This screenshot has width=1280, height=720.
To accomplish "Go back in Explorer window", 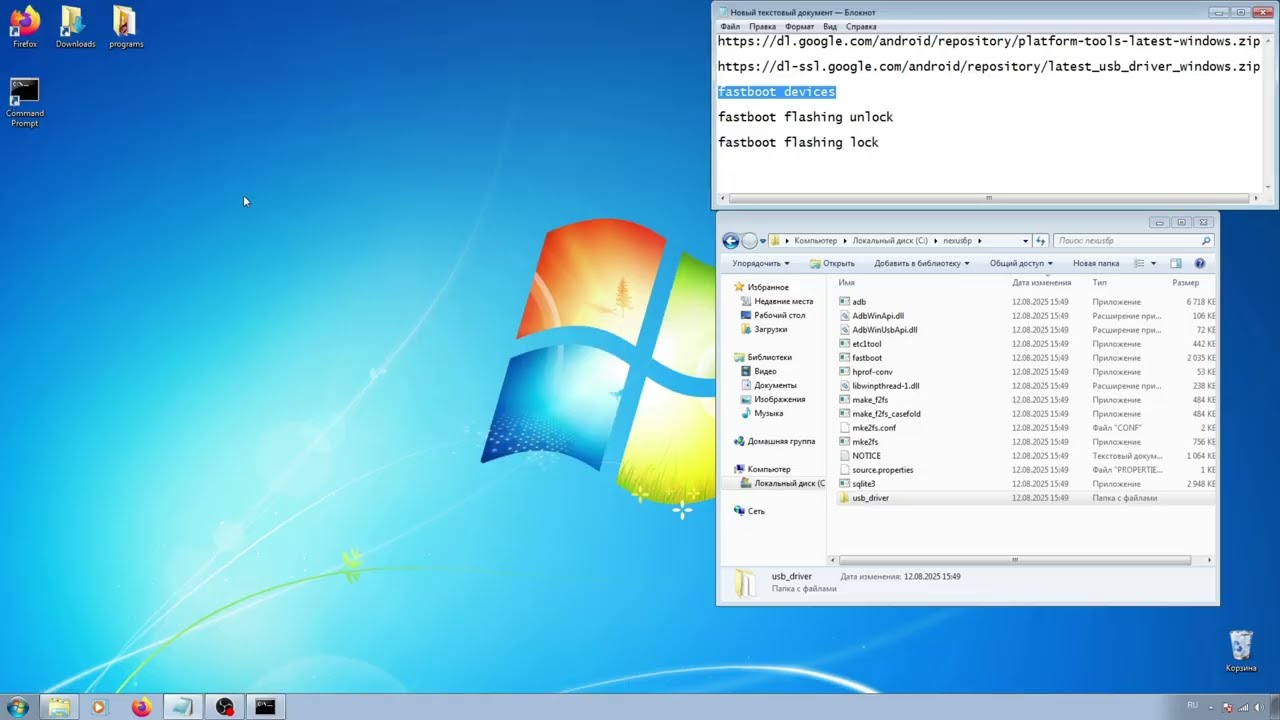I will click(x=731, y=241).
